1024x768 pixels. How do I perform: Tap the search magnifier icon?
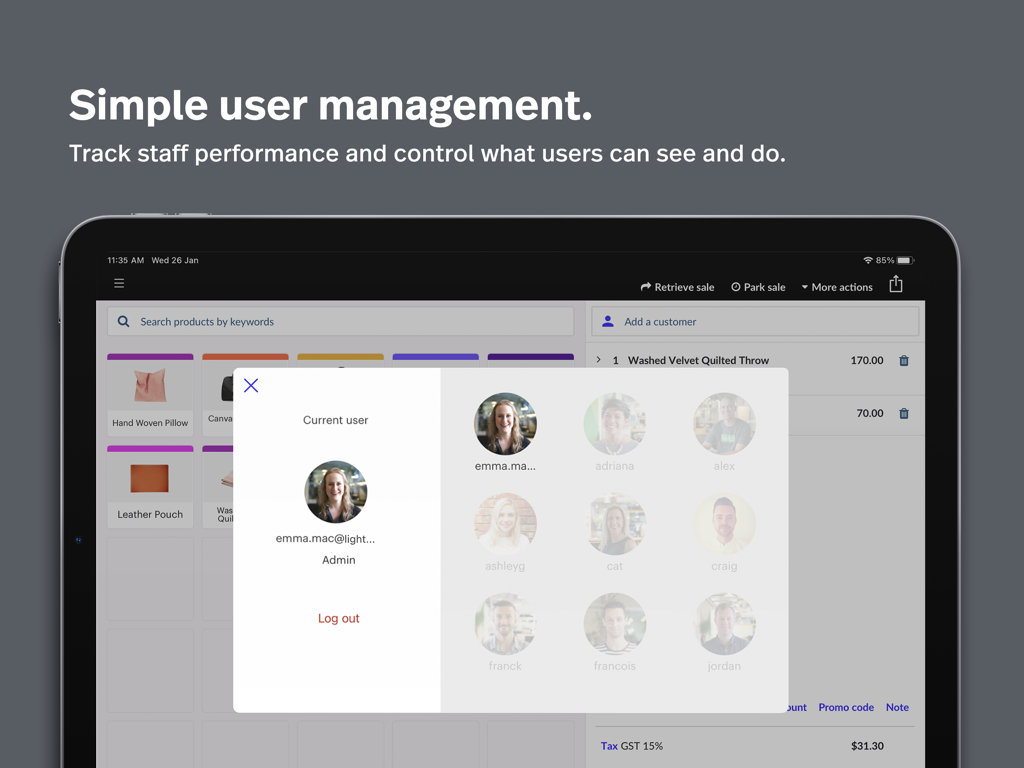(123, 321)
